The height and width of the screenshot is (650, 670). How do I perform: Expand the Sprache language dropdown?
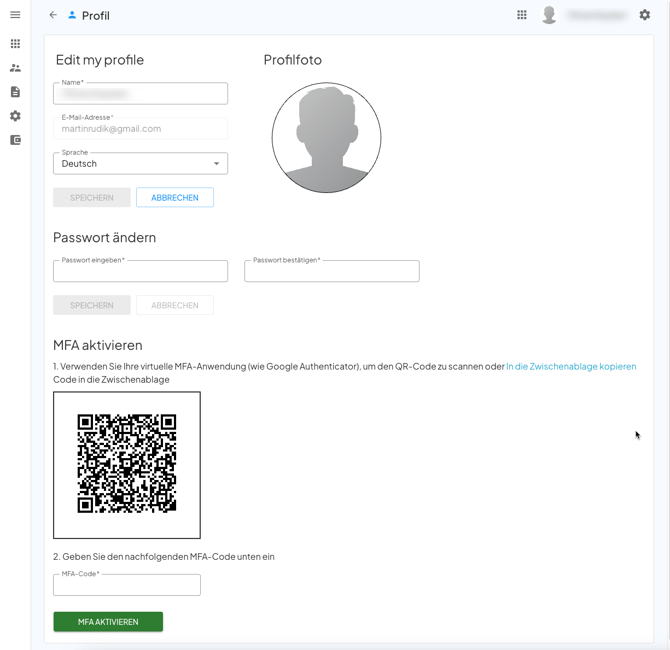140,163
